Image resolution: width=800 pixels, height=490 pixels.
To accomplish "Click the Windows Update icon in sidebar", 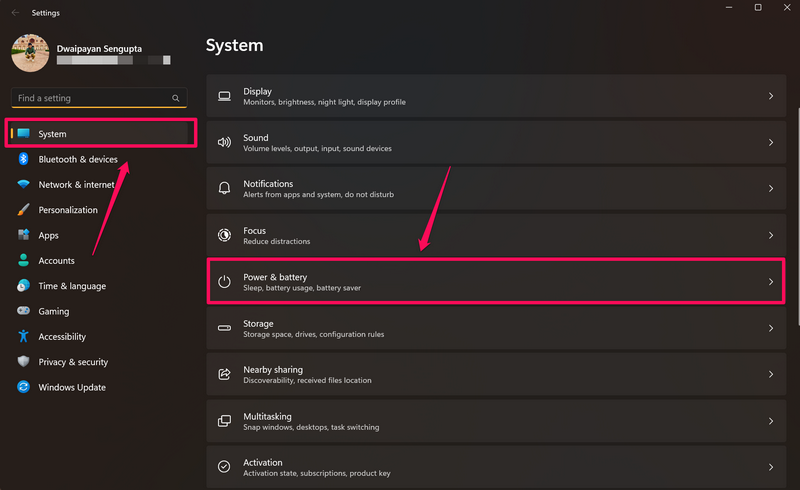I will [22, 387].
